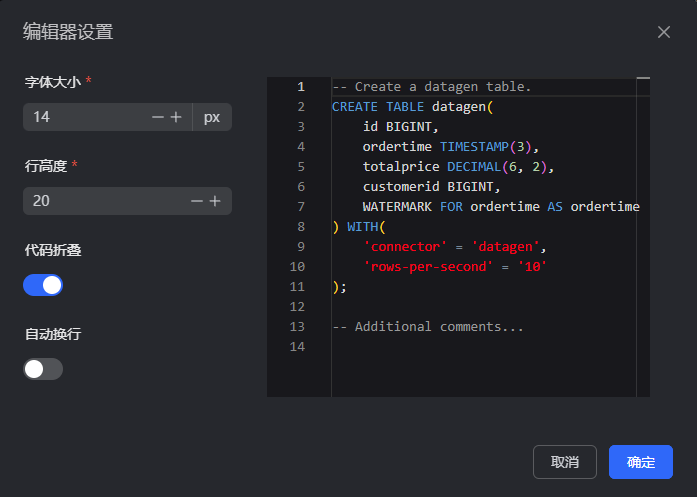The width and height of the screenshot is (697, 497).
Task: Click line number 8 in the gutter
Action: (300, 227)
